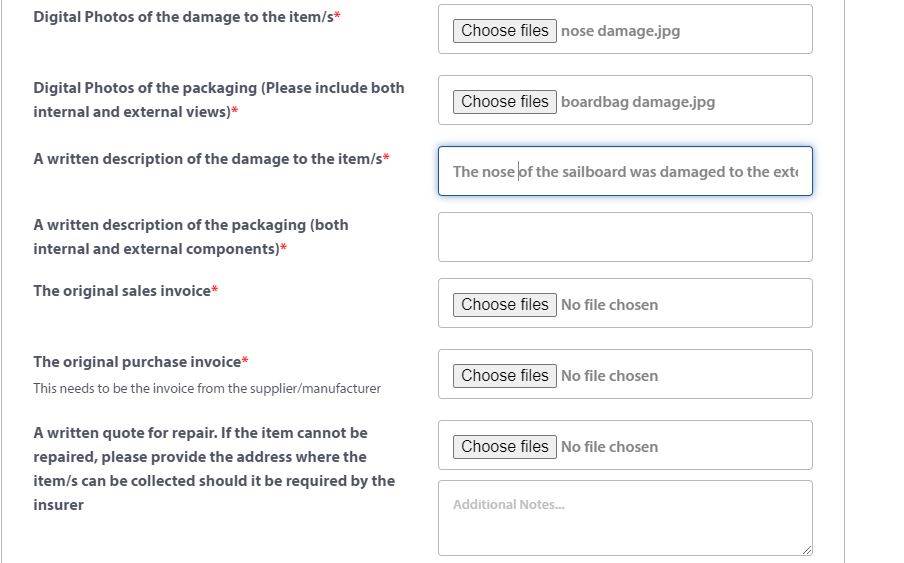Click Choose files for original purchase invoice
Image resolution: width=904 pixels, height=563 pixels.
tap(504, 376)
